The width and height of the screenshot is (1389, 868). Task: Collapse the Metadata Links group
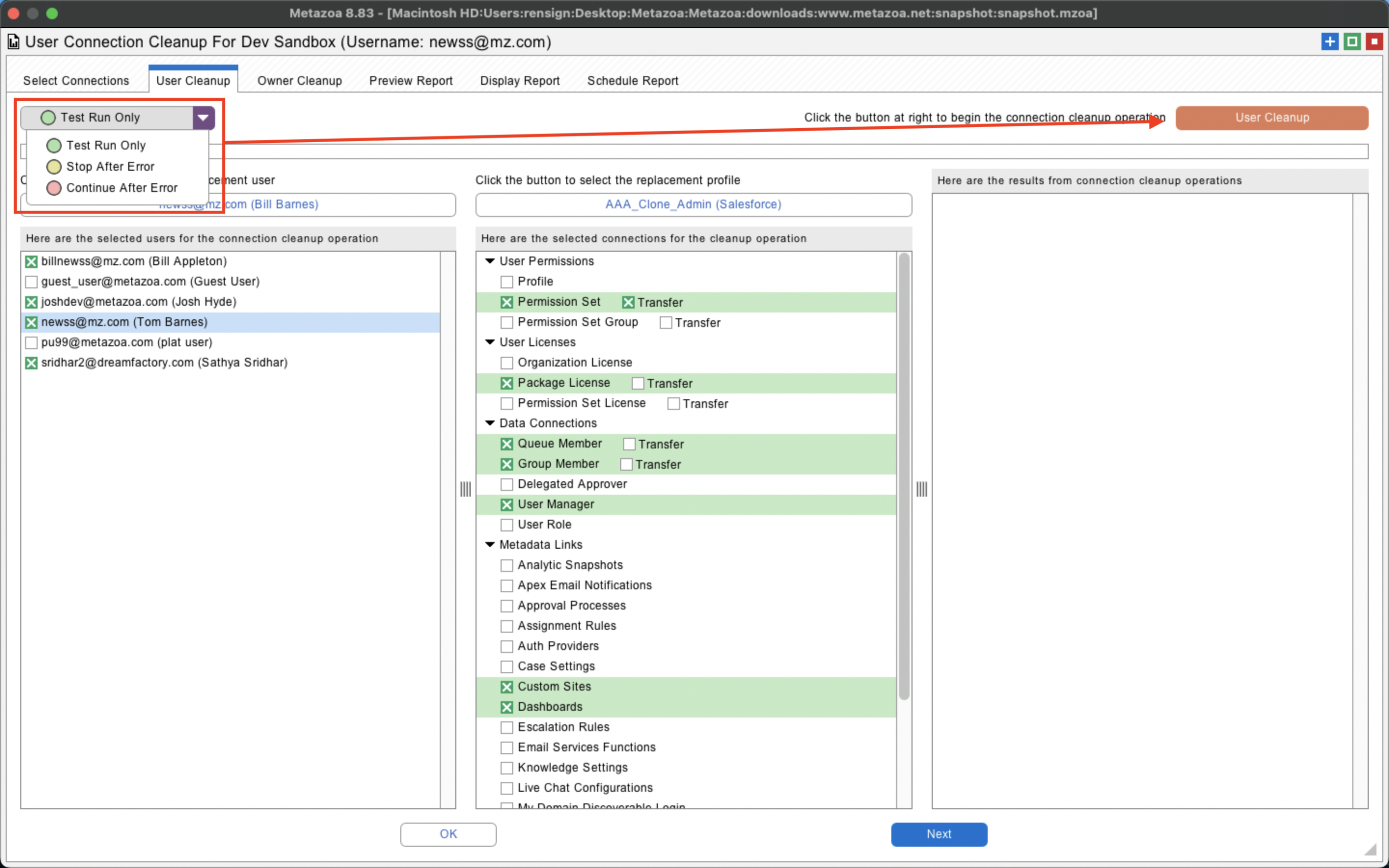tap(490, 544)
